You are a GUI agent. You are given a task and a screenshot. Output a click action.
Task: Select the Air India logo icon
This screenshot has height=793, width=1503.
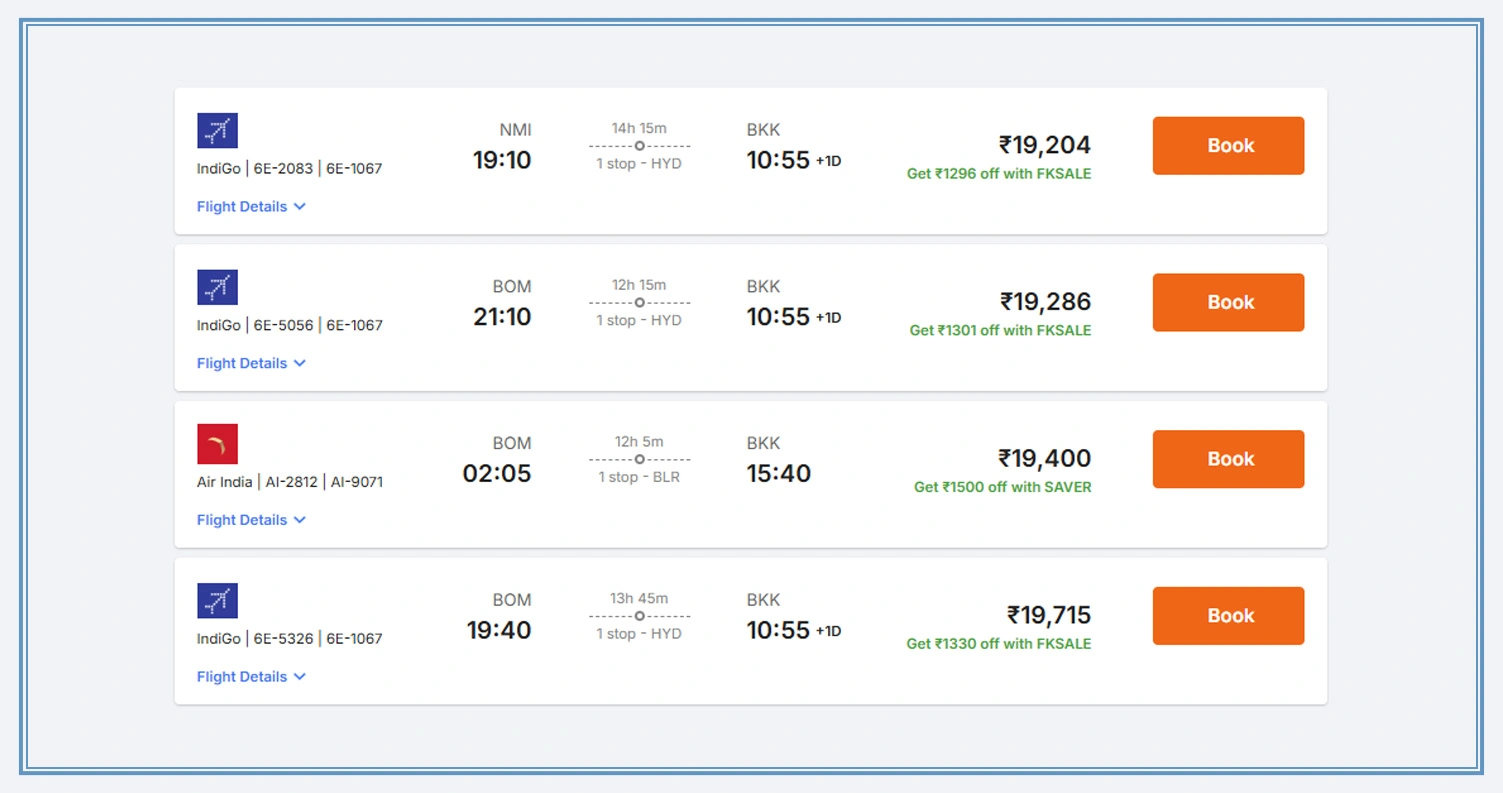(x=217, y=443)
